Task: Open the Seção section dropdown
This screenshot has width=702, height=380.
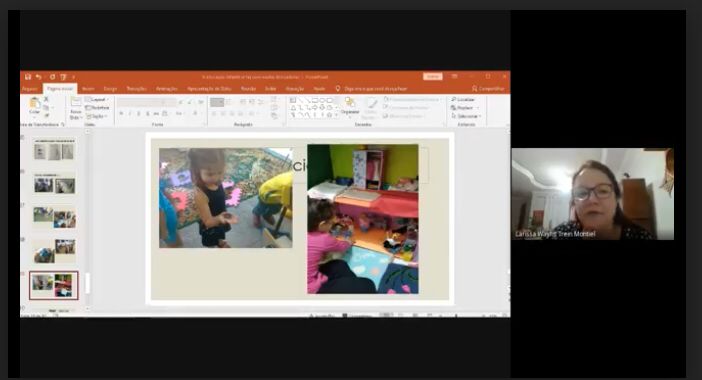Action: click(x=96, y=116)
